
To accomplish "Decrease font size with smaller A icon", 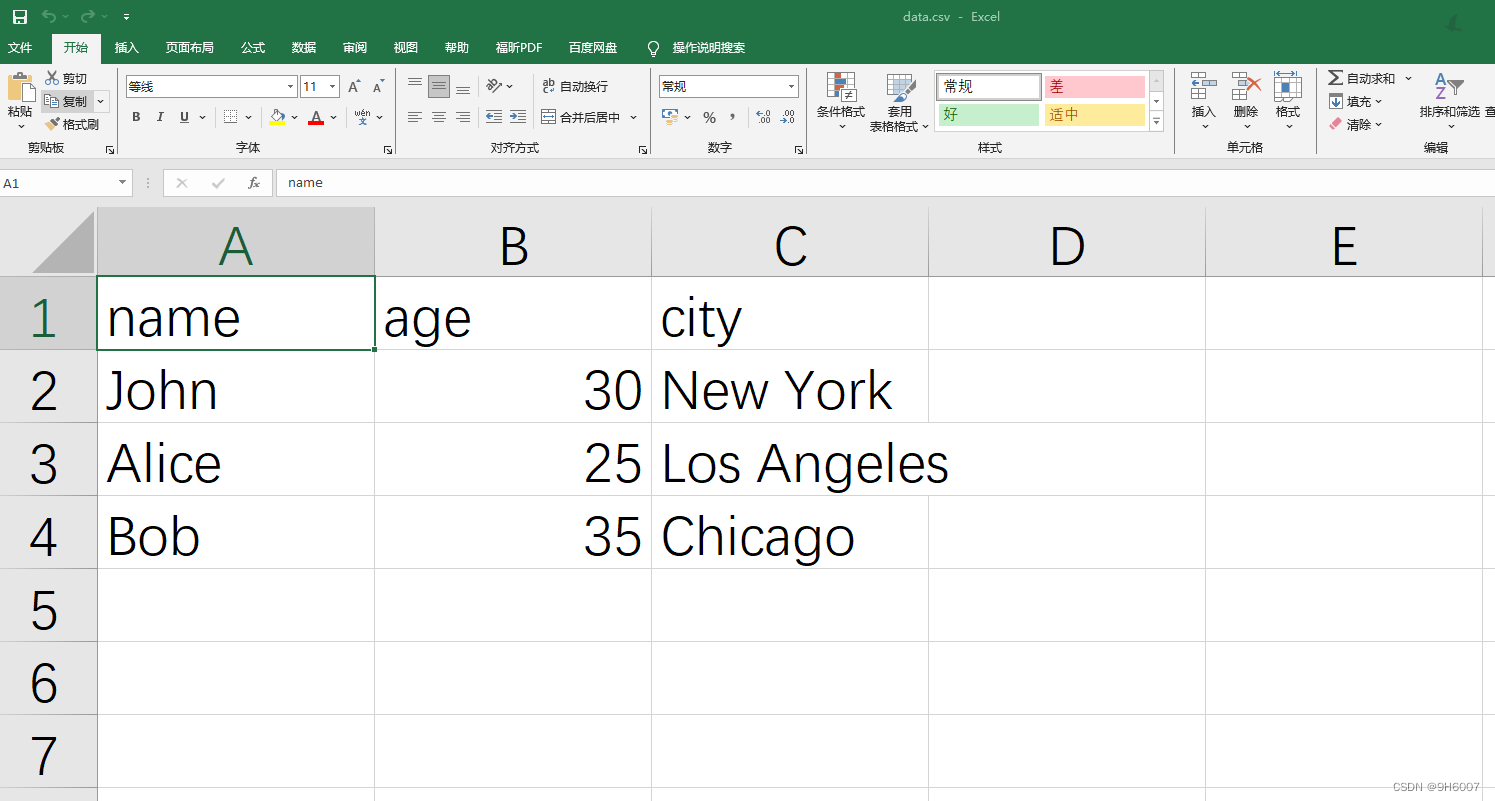I will tap(378, 87).
